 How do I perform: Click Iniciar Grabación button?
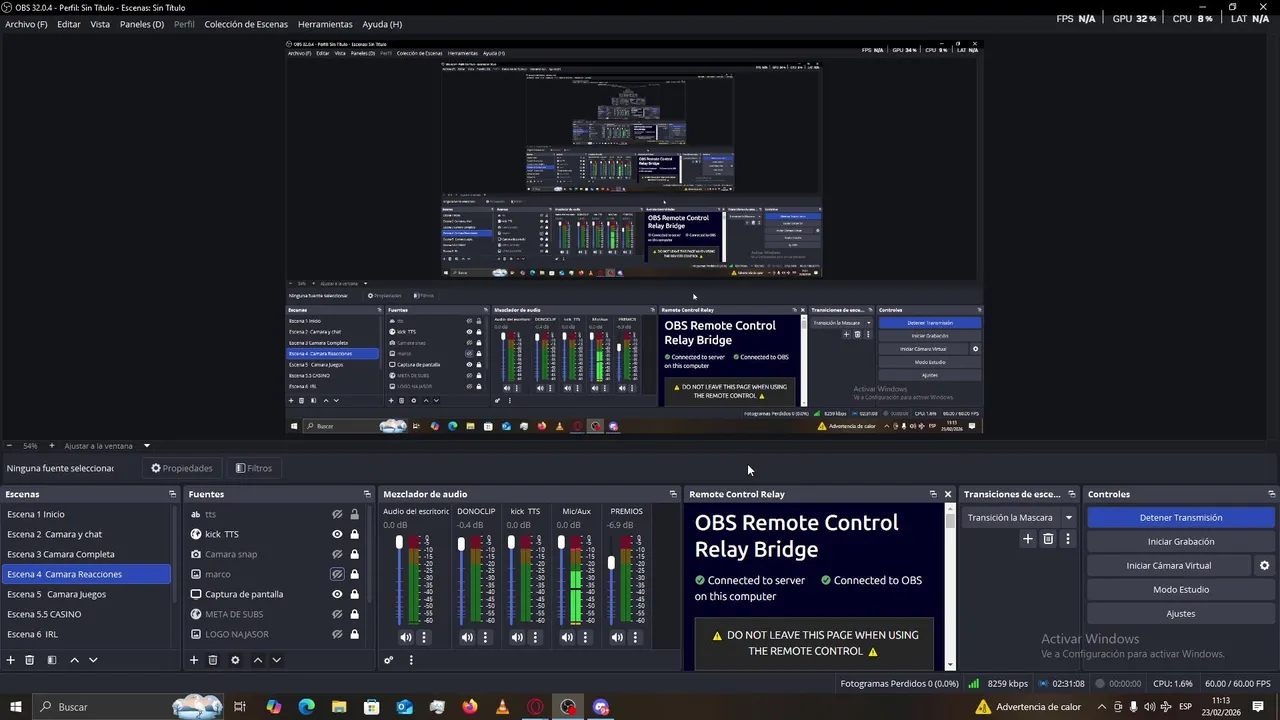pos(1180,542)
